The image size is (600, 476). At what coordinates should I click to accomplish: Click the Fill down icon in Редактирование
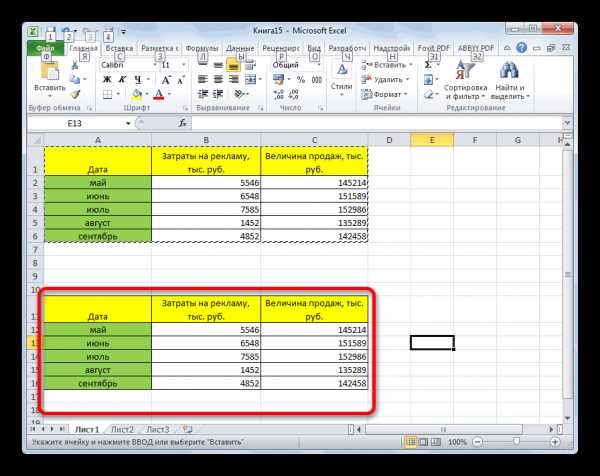click(x=428, y=80)
